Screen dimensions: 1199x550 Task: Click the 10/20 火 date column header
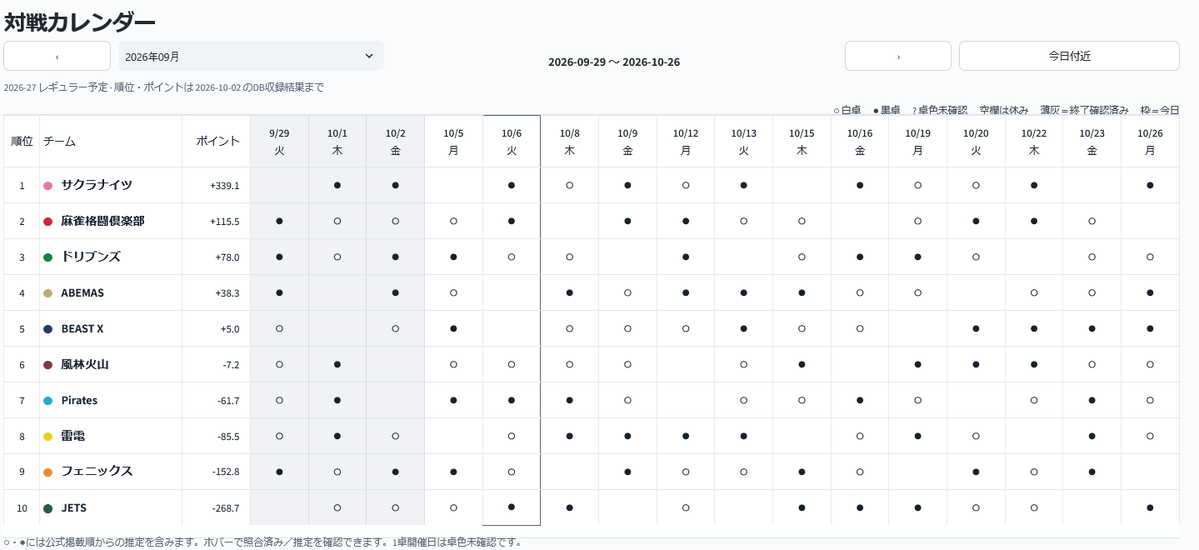pos(976,142)
